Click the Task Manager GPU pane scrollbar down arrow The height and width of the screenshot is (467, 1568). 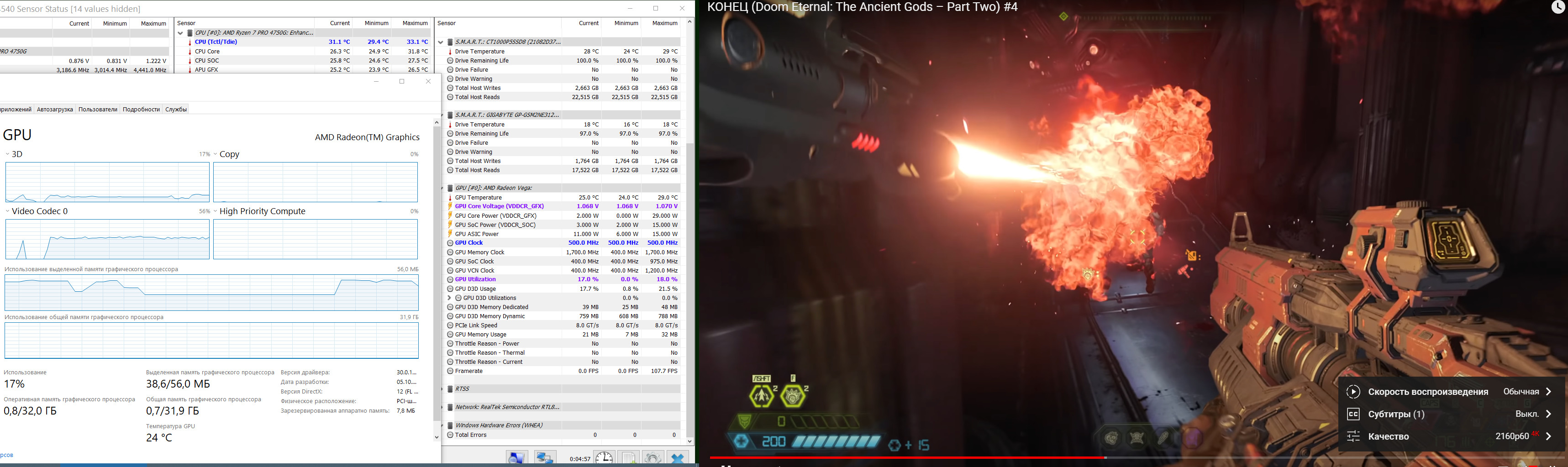coord(437,437)
